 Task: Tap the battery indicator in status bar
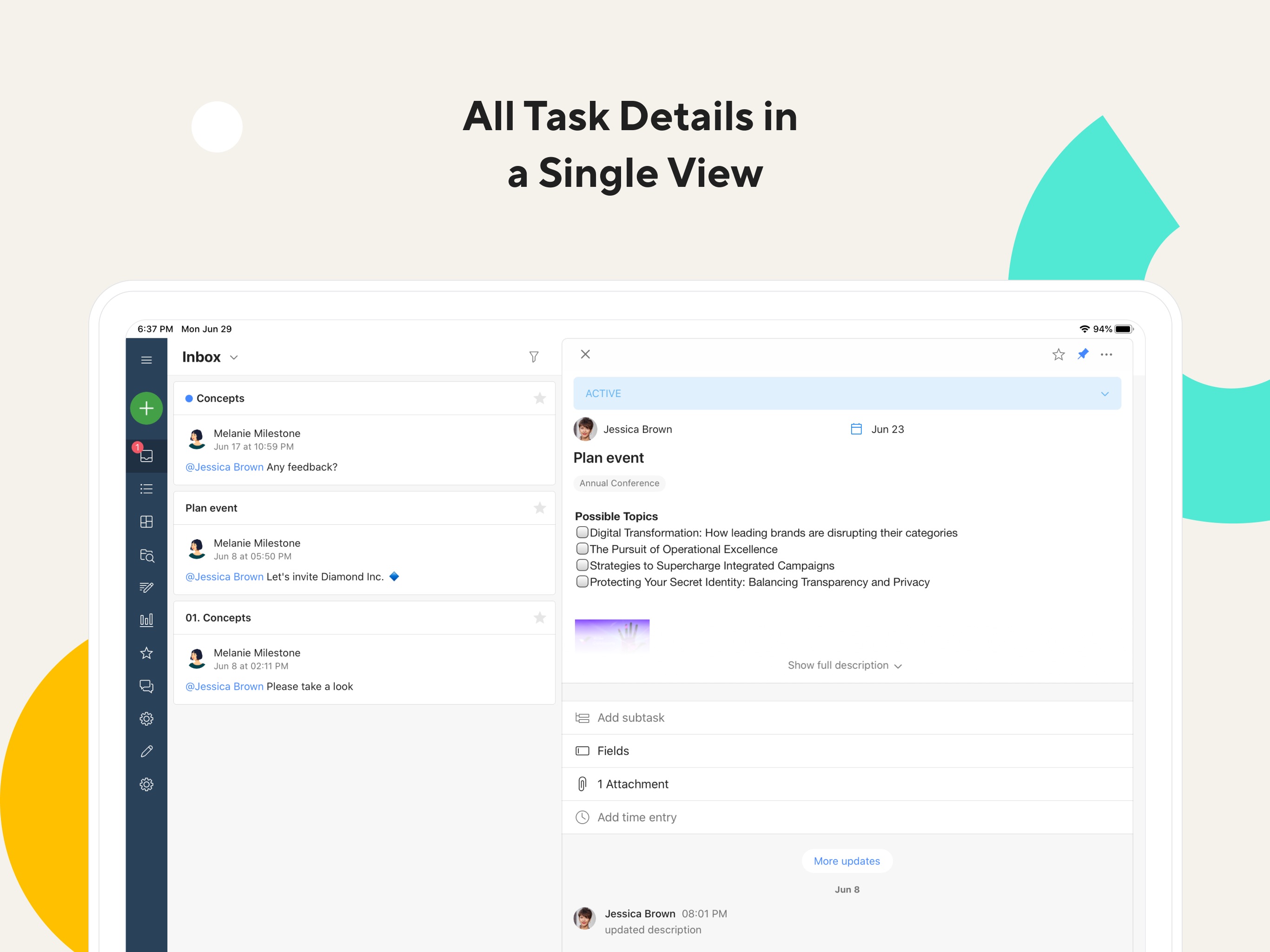pyautogui.click(x=1124, y=329)
